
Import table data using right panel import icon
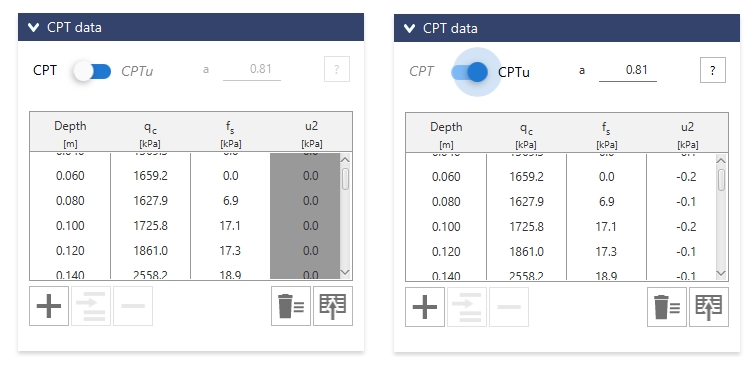709,307
